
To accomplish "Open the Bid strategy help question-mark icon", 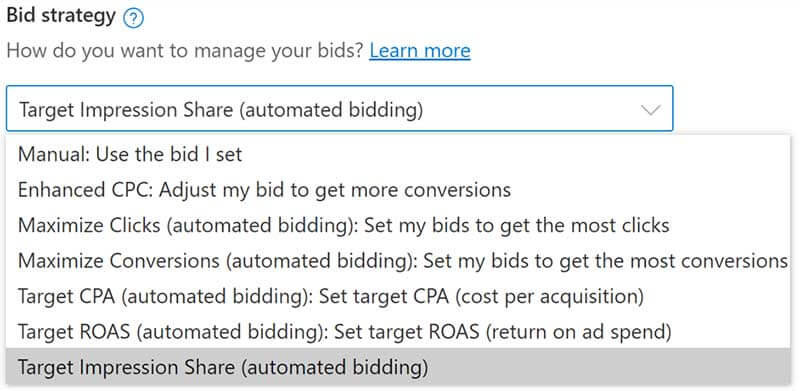I will click(134, 19).
